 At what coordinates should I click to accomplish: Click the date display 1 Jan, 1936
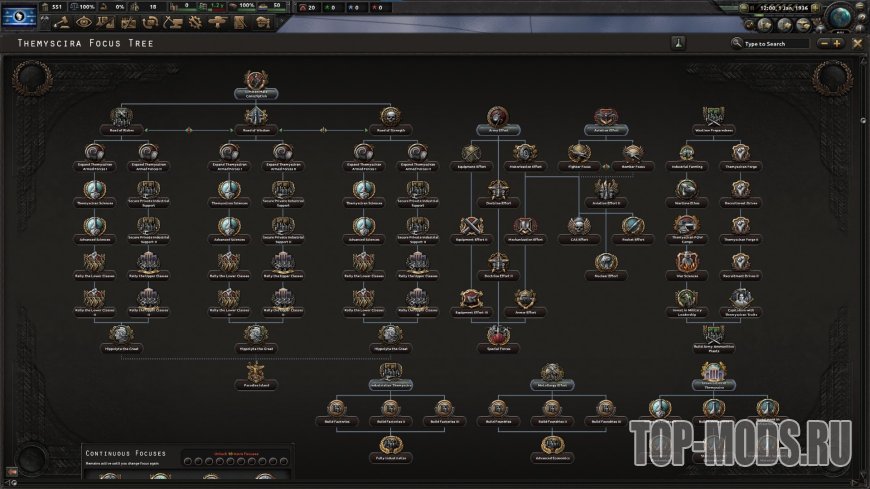pyautogui.click(x=782, y=8)
